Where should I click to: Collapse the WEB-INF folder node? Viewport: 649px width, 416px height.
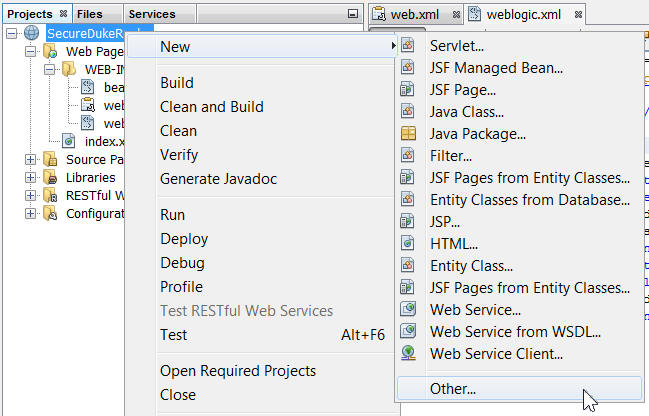coord(48,70)
